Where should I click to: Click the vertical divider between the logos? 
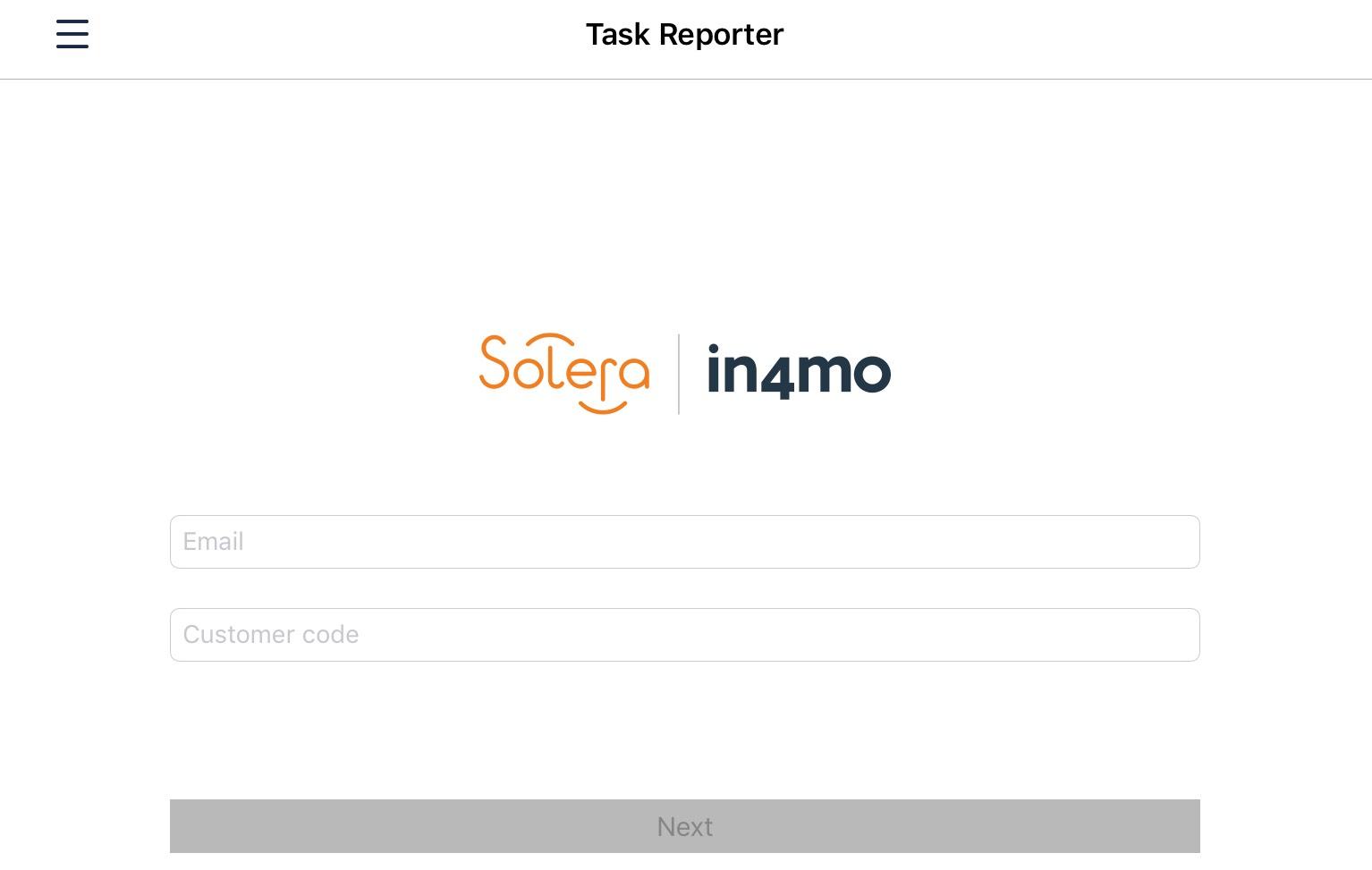[679, 374]
